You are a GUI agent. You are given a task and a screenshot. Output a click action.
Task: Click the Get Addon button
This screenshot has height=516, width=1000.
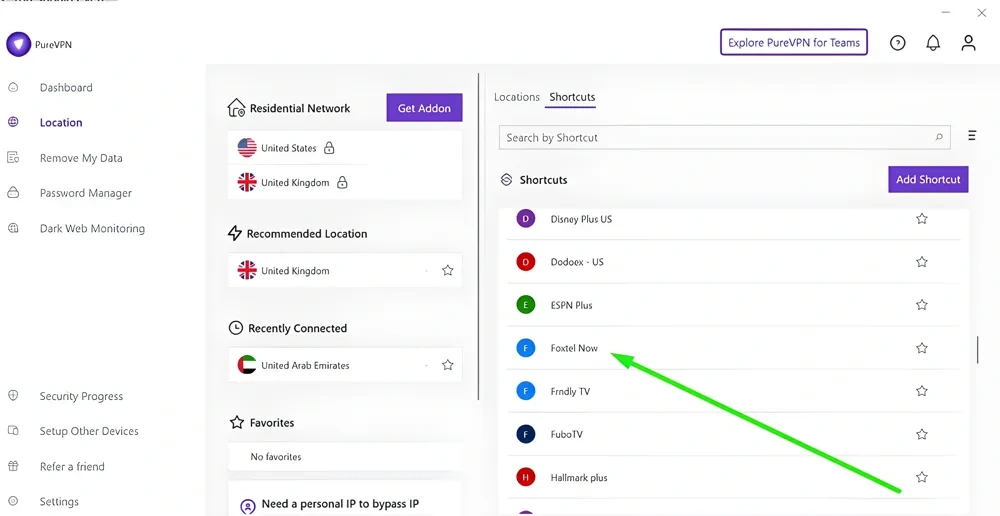tap(424, 108)
